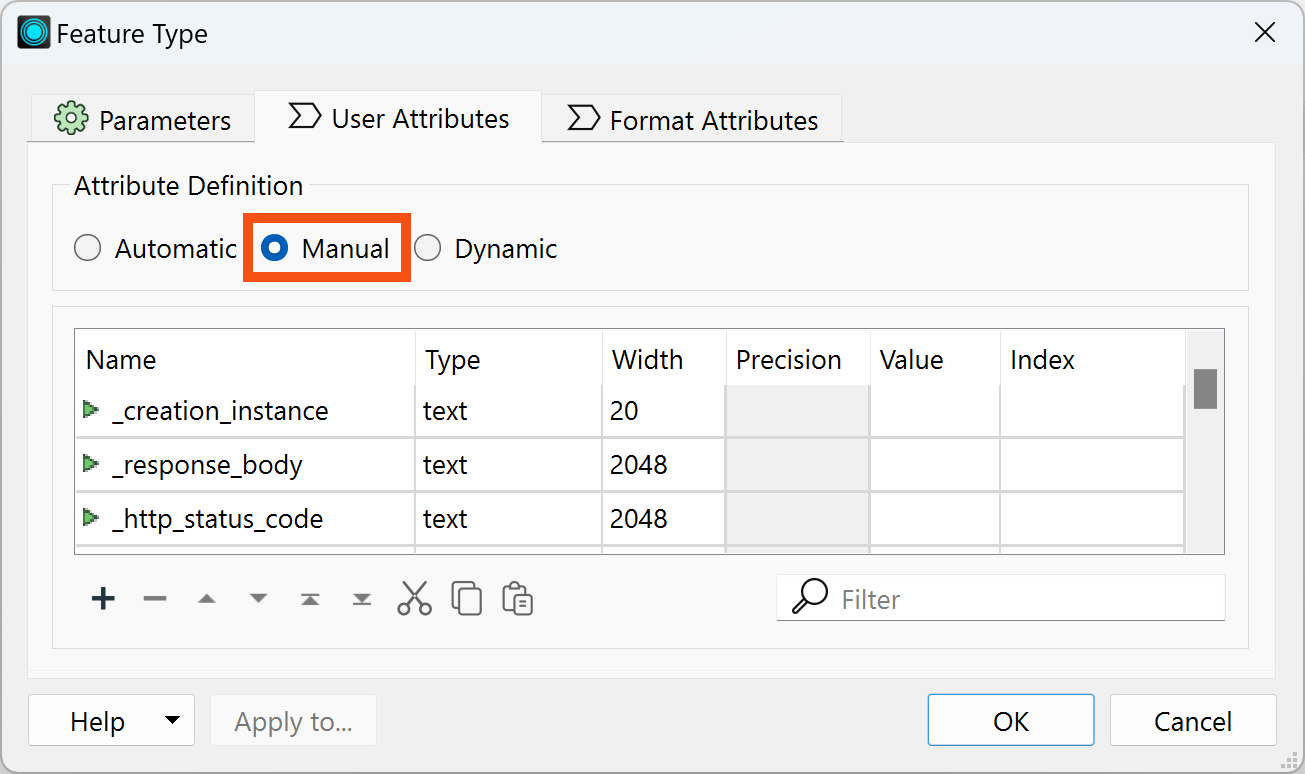Move attribute up one row arrow
Screen dimensions: 1305x774
coord(207,599)
